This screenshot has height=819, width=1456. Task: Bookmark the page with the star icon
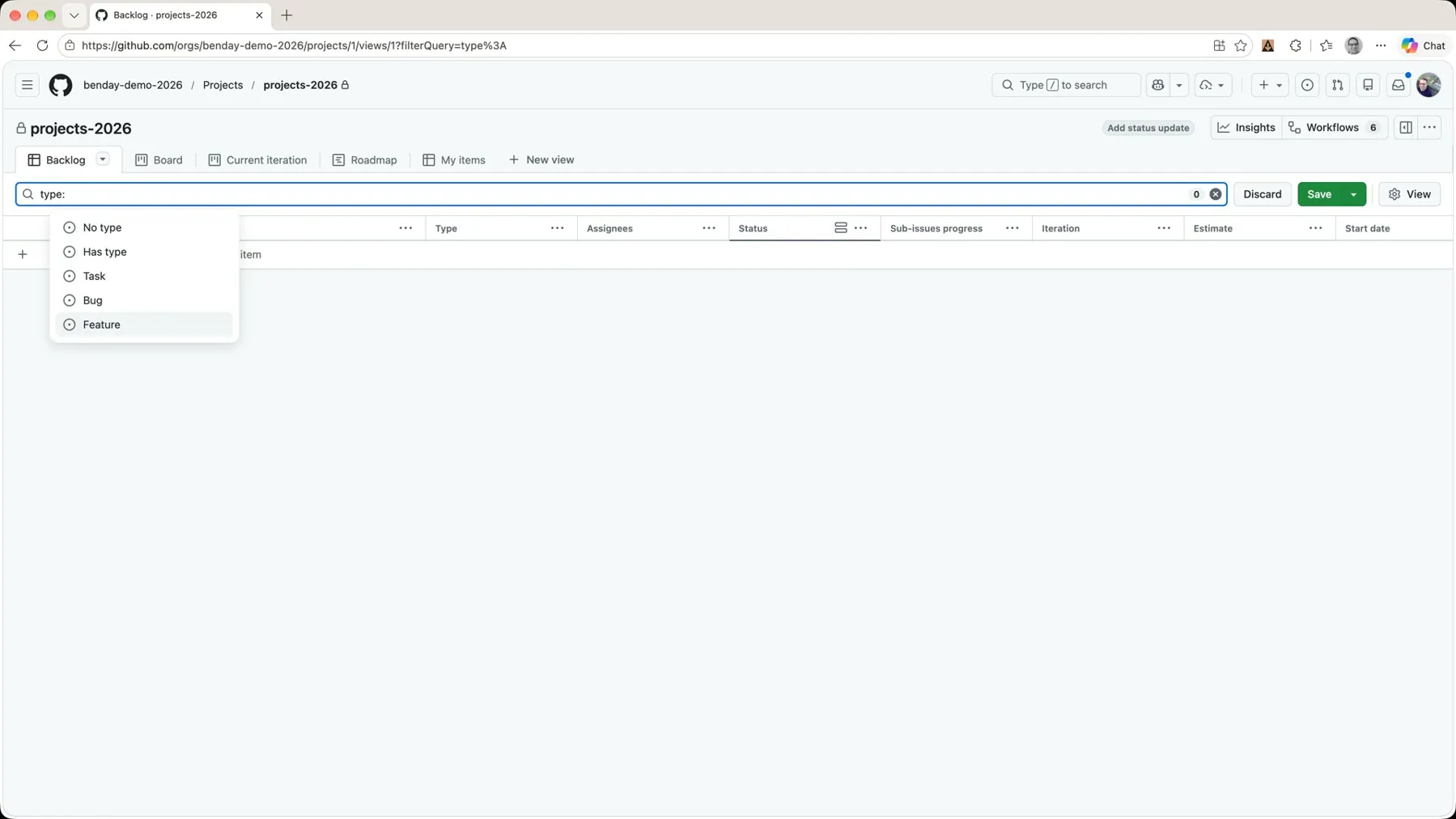[1241, 45]
